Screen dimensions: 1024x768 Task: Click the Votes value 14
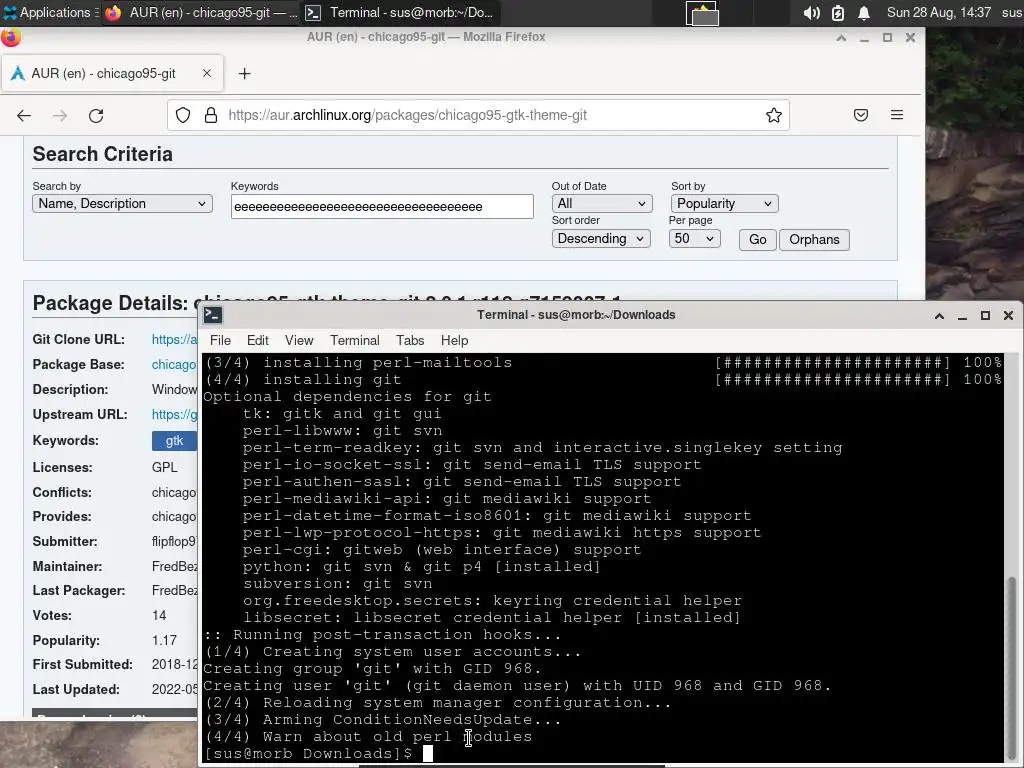[x=159, y=616]
